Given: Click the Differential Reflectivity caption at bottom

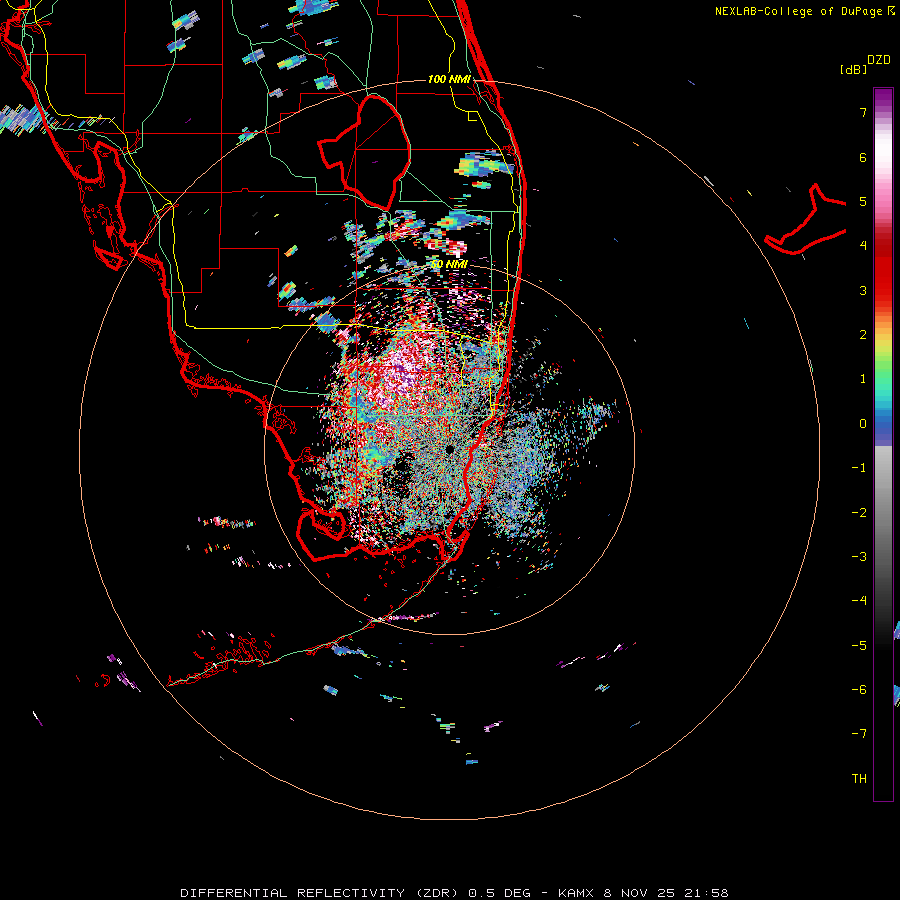Looking at the screenshot, I should point(455,893).
